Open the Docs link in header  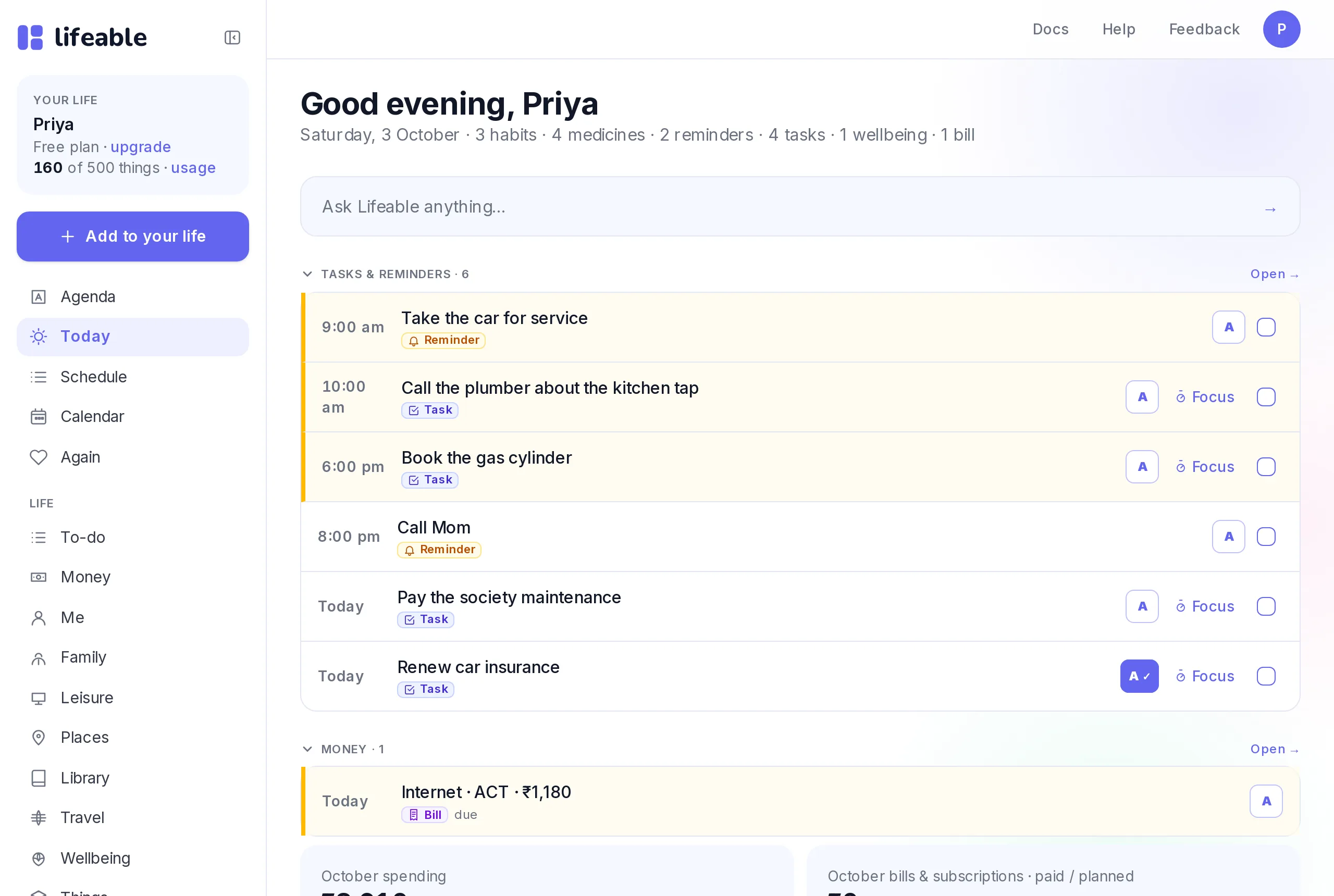pos(1050,29)
